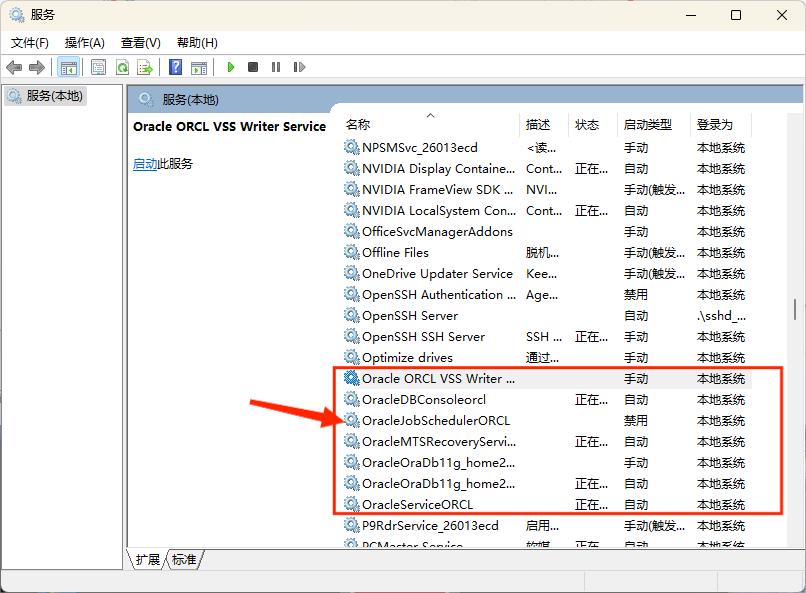806x593 pixels.
Task: Select the OfficeSvcManagerAddons service
Action: click(x=547, y=232)
